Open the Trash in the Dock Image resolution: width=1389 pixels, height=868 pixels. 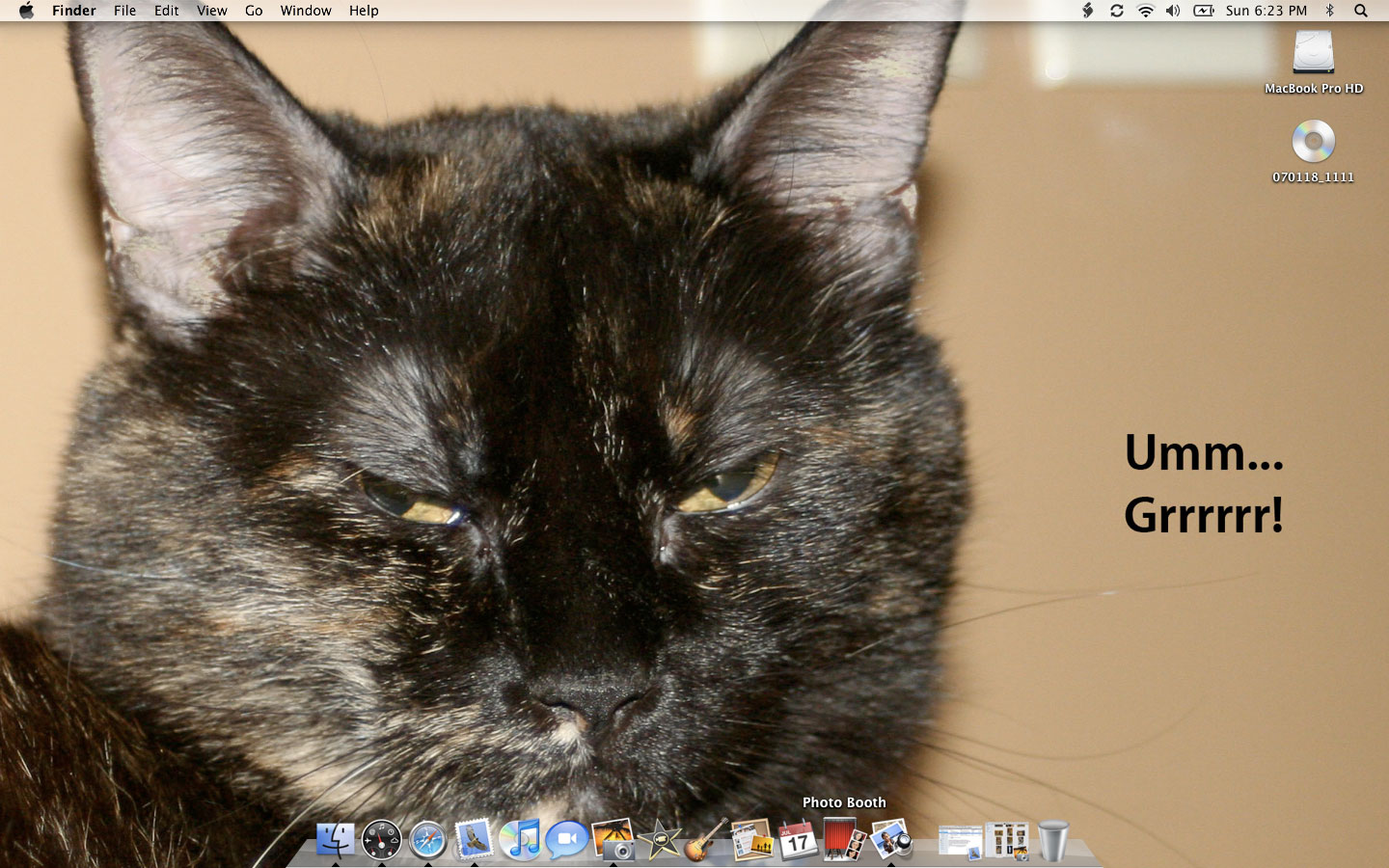(1053, 840)
